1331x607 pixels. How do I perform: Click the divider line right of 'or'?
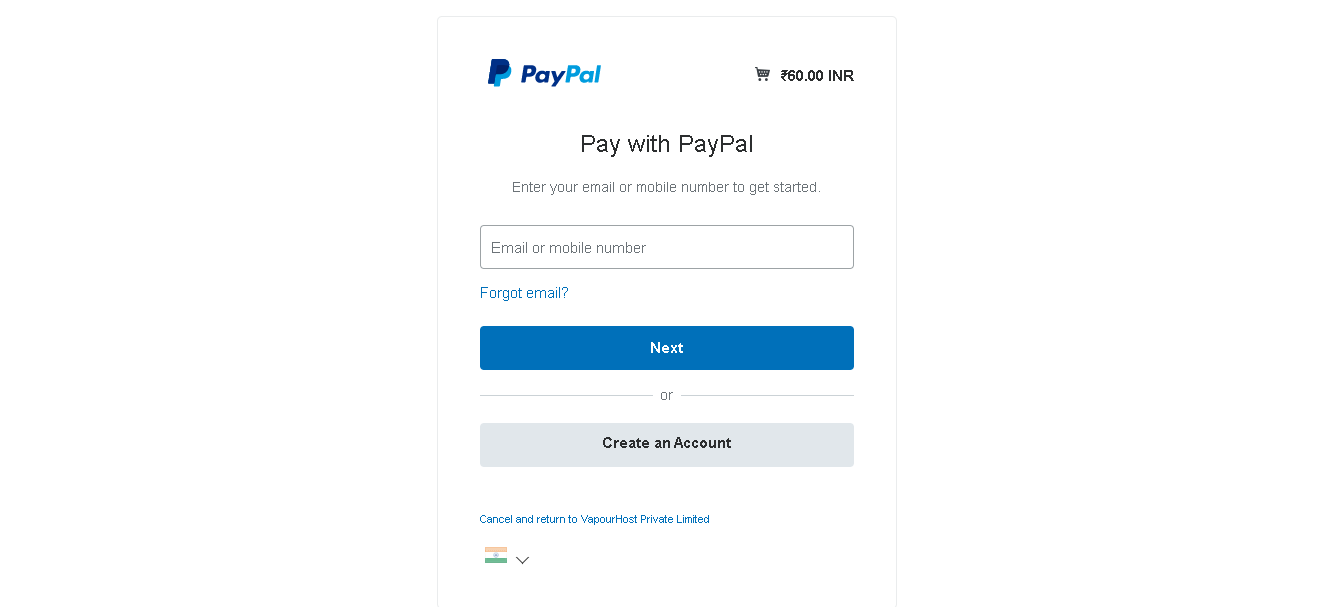[x=767, y=395]
